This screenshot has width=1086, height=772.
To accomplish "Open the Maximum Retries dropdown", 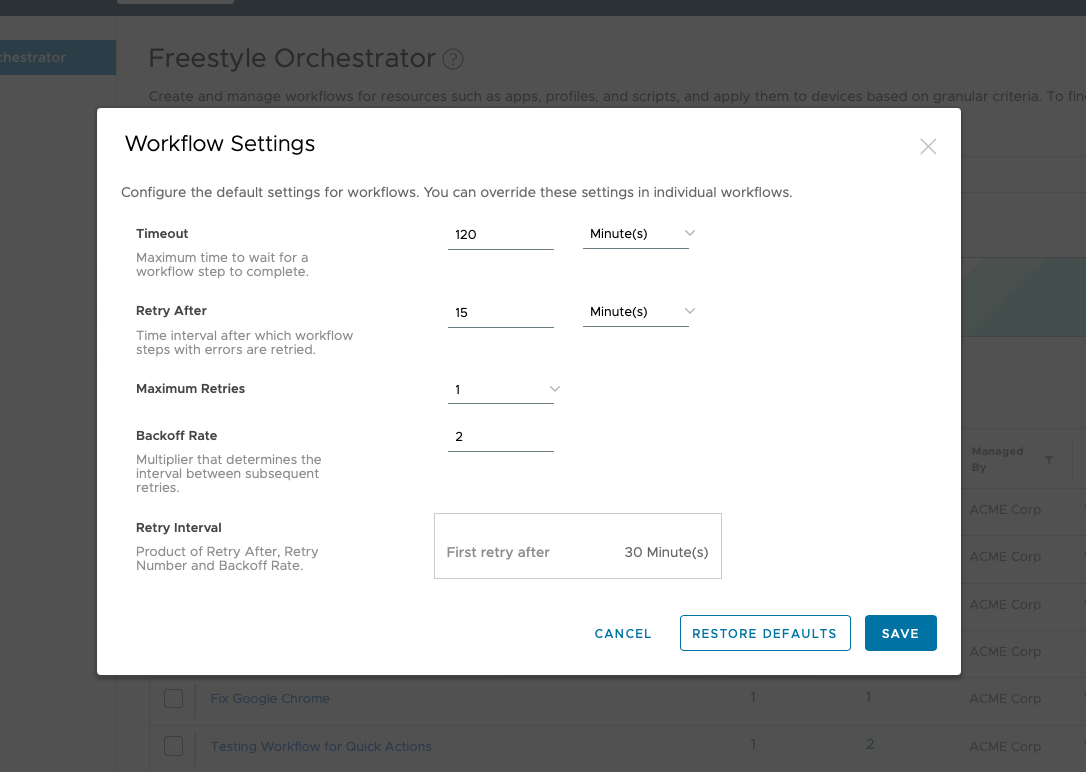I will [x=501, y=389].
